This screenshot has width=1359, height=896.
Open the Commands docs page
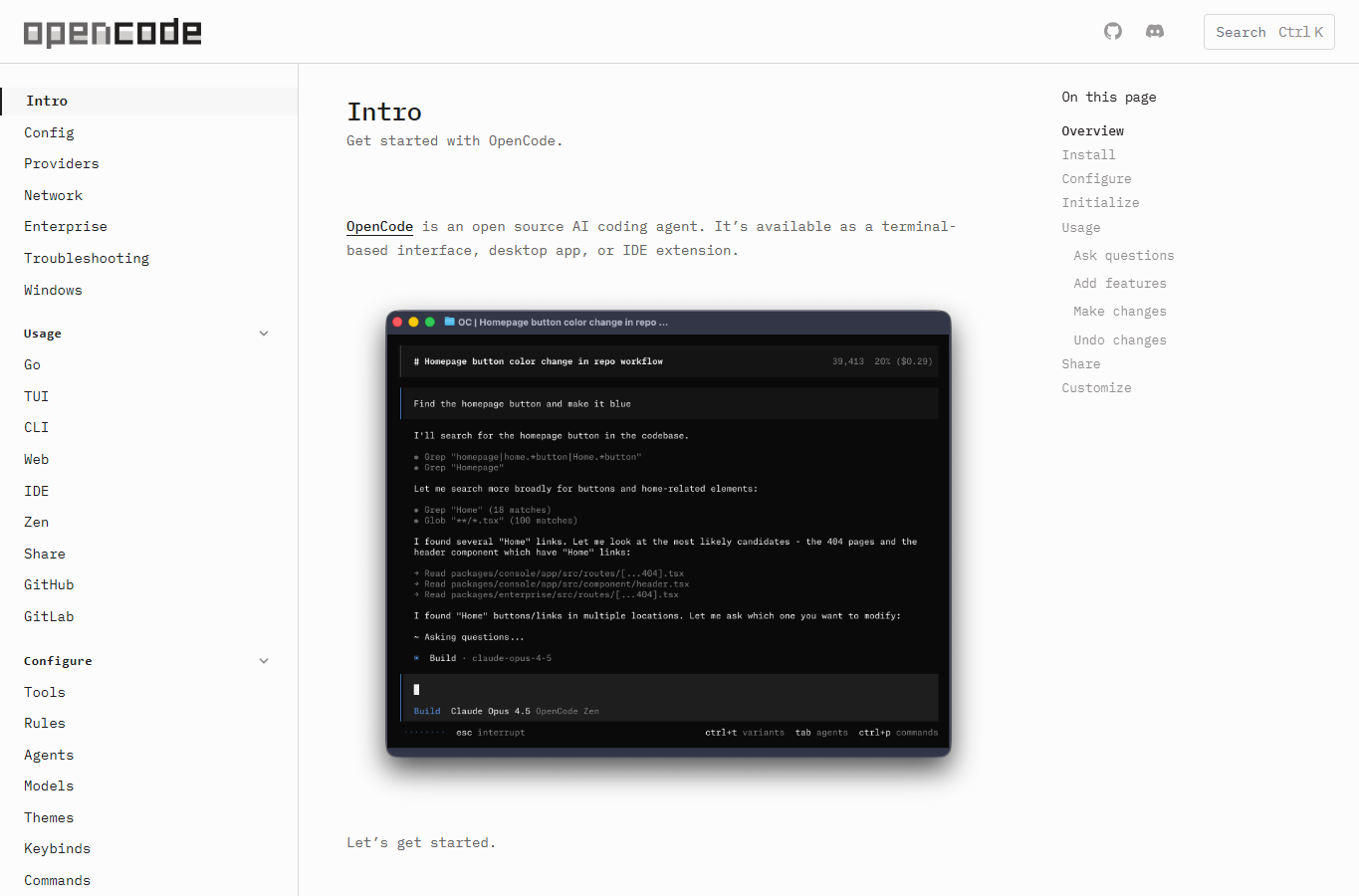click(x=58, y=880)
